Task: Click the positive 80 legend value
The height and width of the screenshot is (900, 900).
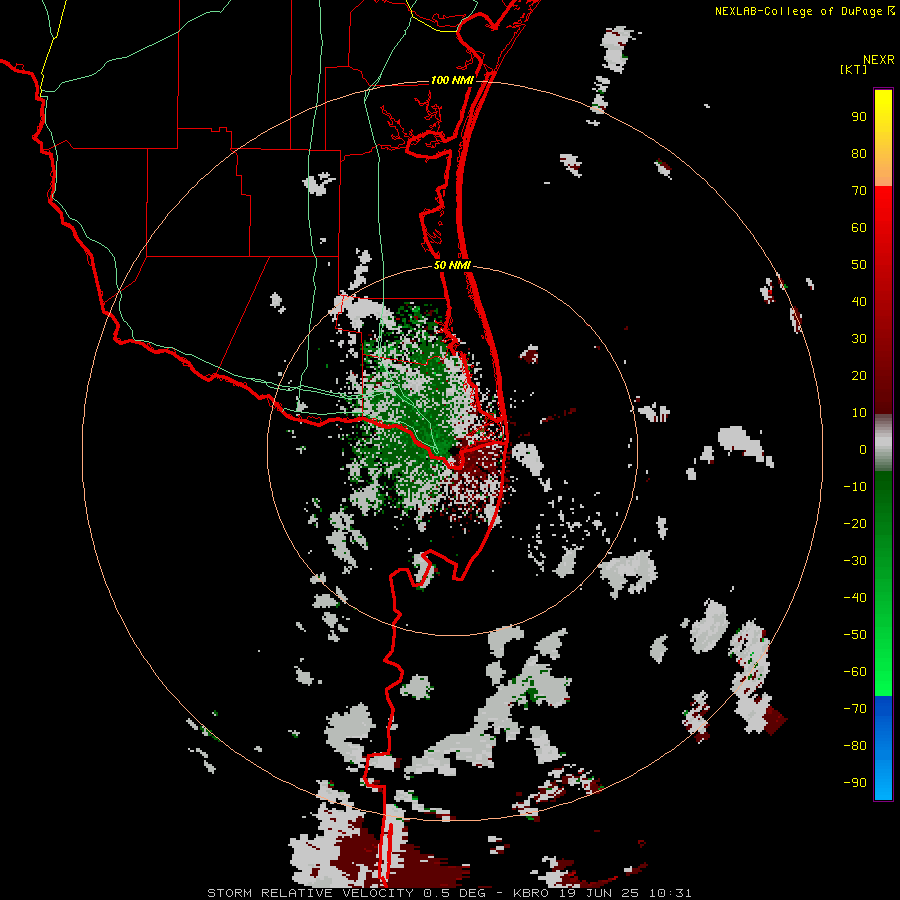Action: tap(859, 153)
